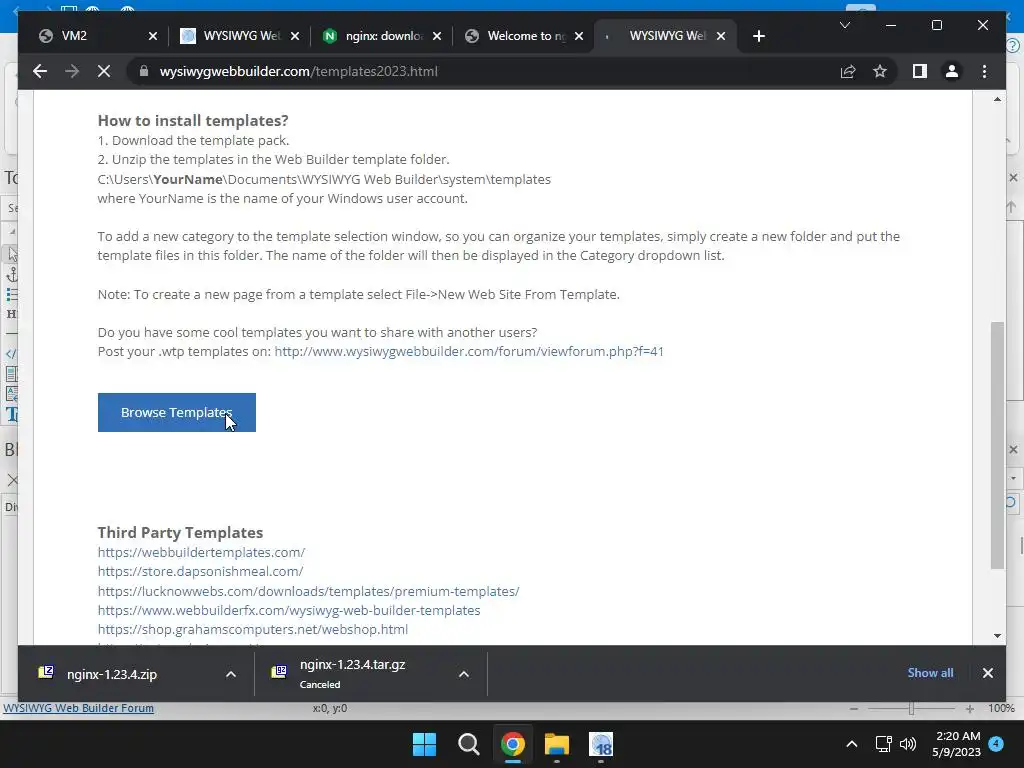View site information lock icon
Viewport: 1024px width, 768px height.
coord(144,71)
